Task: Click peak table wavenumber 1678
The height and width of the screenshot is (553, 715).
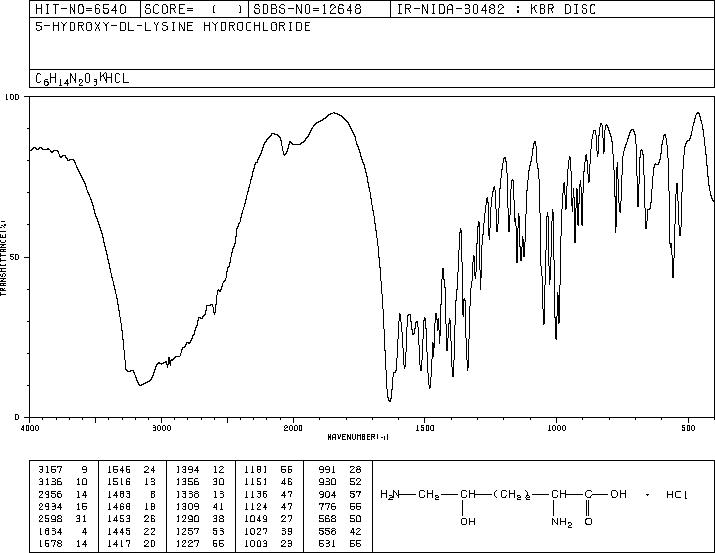Action: (x=50, y=543)
